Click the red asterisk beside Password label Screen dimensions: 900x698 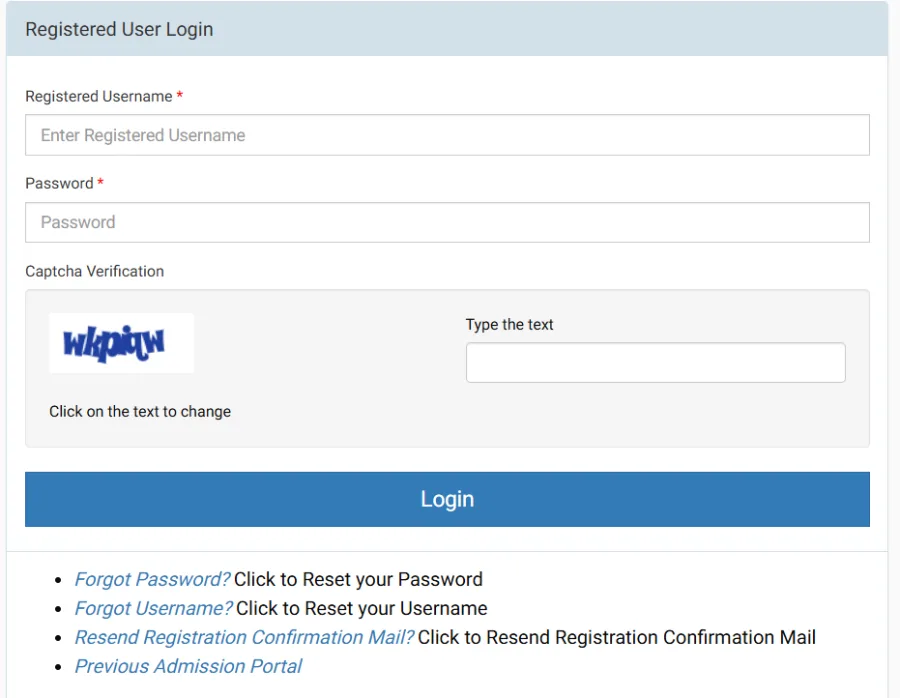pyautogui.click(x=100, y=183)
